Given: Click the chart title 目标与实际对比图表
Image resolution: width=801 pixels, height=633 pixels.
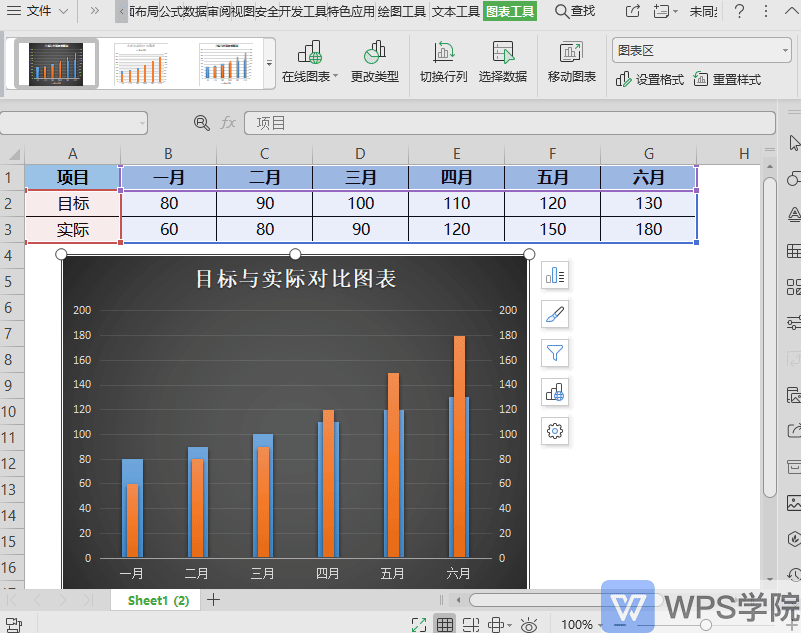Looking at the screenshot, I should click(296, 279).
